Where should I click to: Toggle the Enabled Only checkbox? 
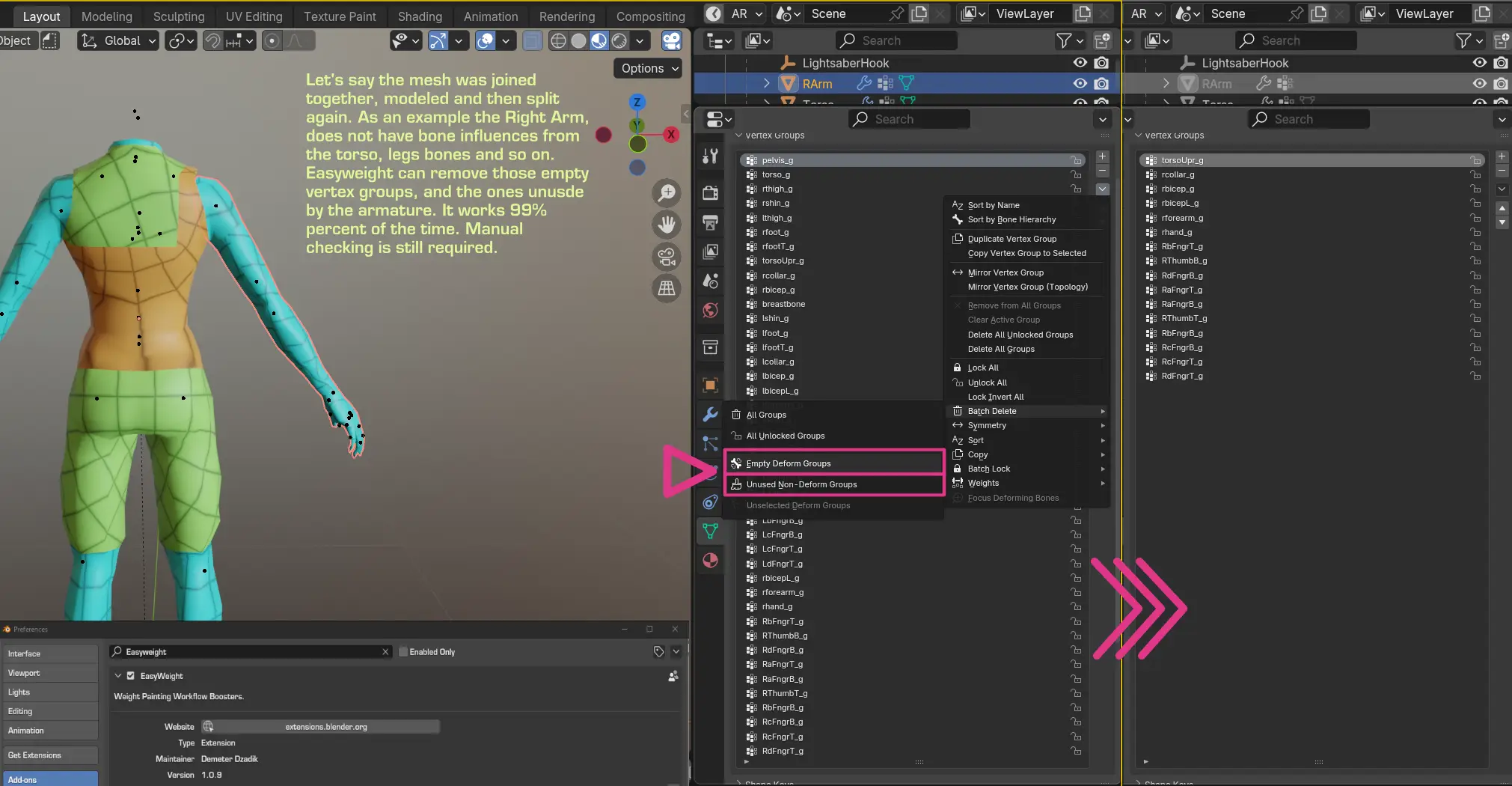tap(403, 652)
